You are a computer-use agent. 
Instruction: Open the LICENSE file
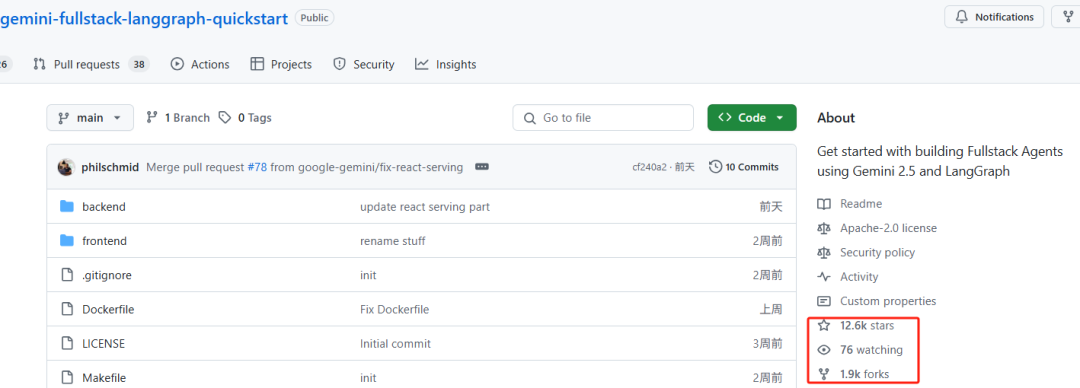point(103,343)
